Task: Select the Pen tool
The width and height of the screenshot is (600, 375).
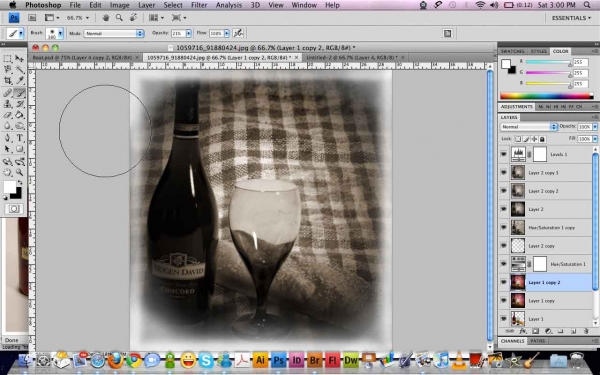Action: click(x=8, y=138)
